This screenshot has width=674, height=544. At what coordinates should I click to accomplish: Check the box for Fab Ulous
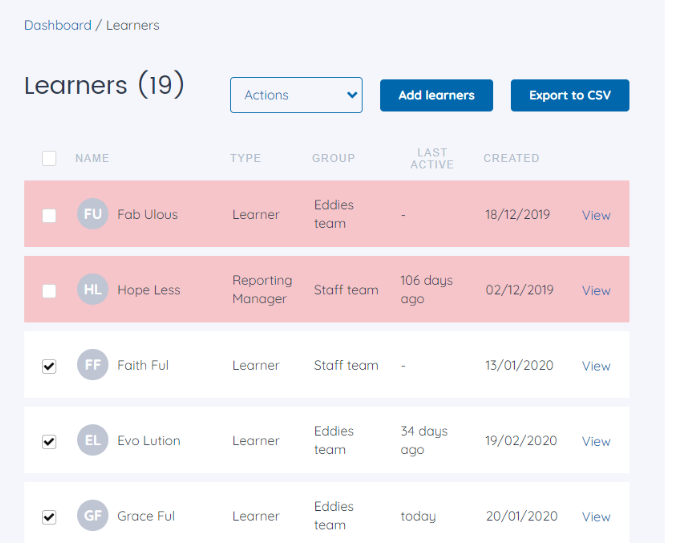(49, 215)
